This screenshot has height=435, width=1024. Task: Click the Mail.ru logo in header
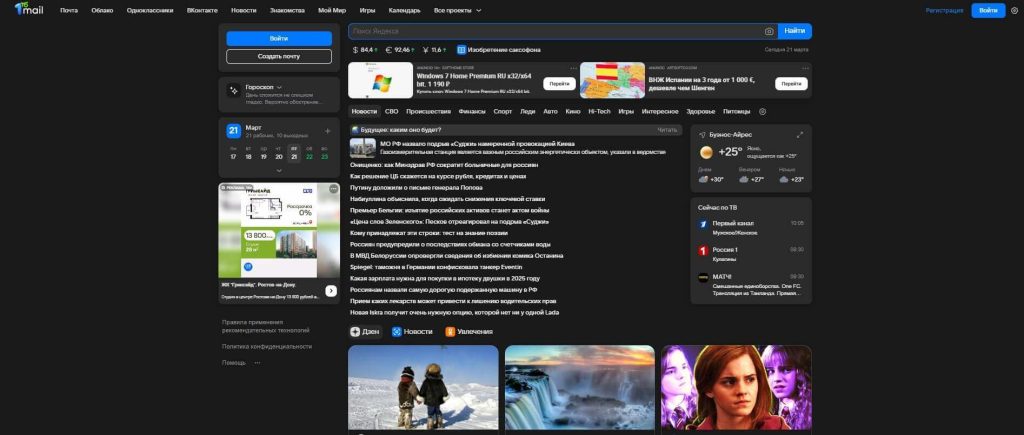(29, 9)
